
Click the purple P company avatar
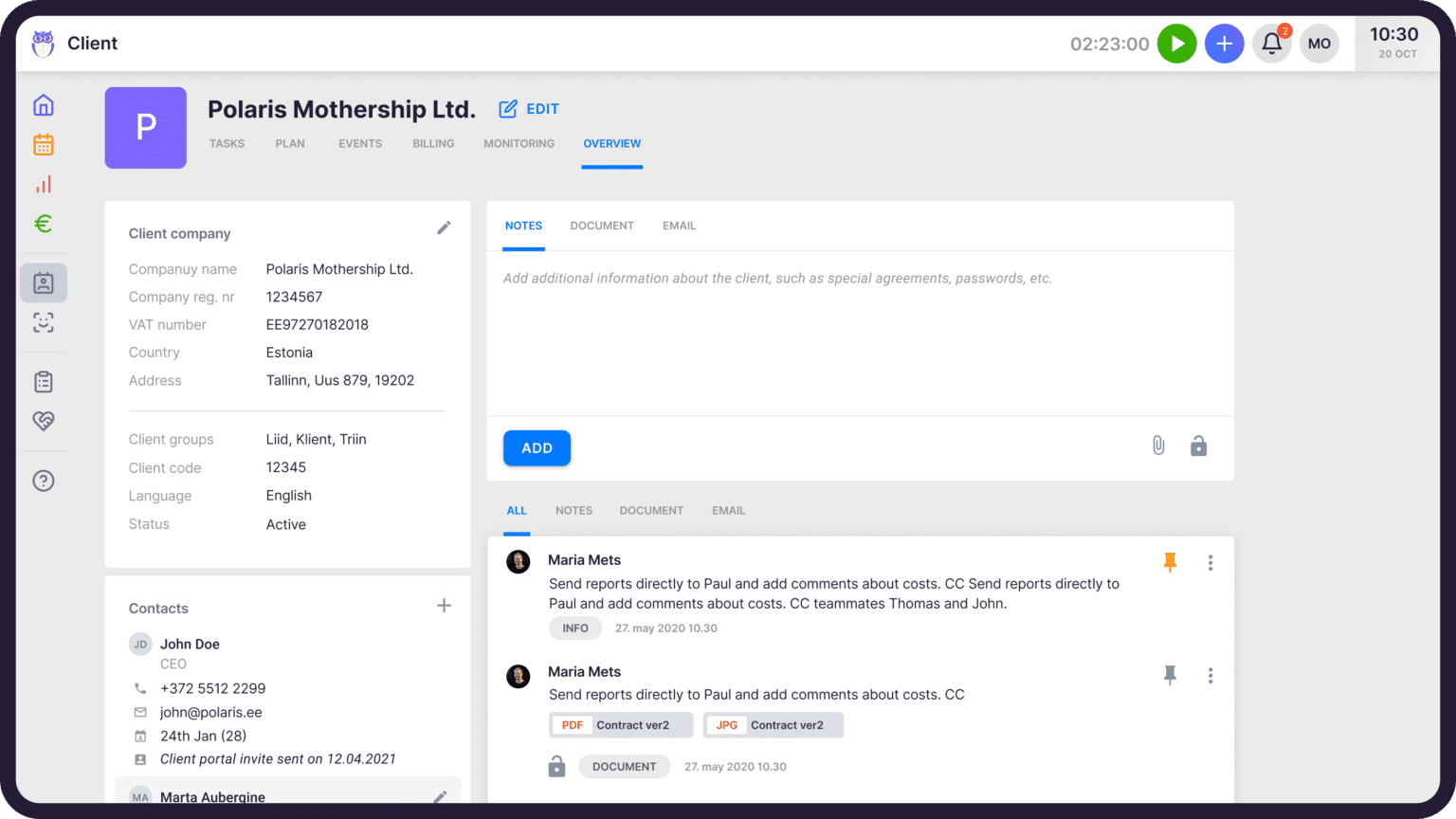tap(146, 128)
